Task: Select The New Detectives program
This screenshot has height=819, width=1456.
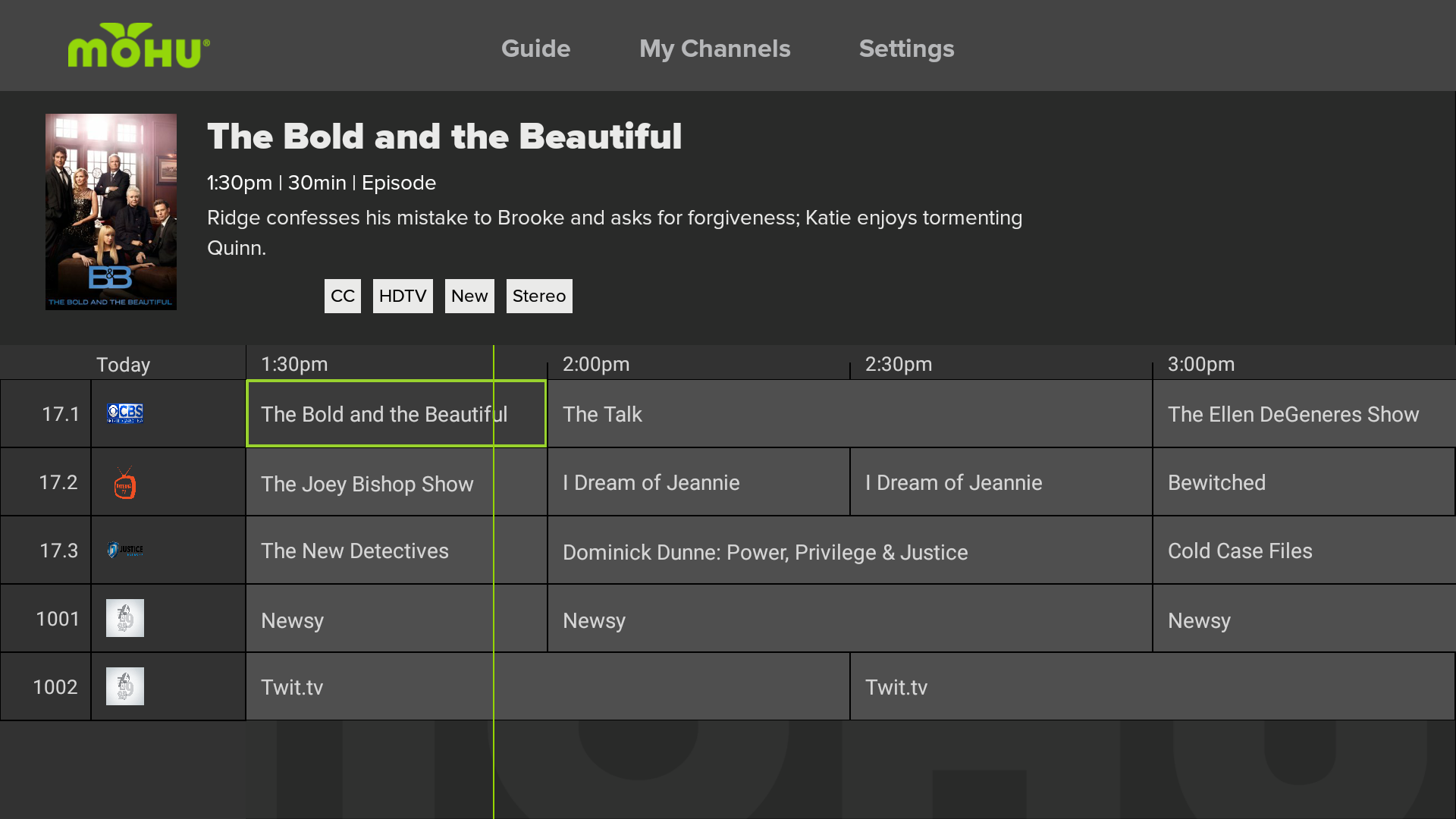Action: pyautogui.click(x=396, y=551)
